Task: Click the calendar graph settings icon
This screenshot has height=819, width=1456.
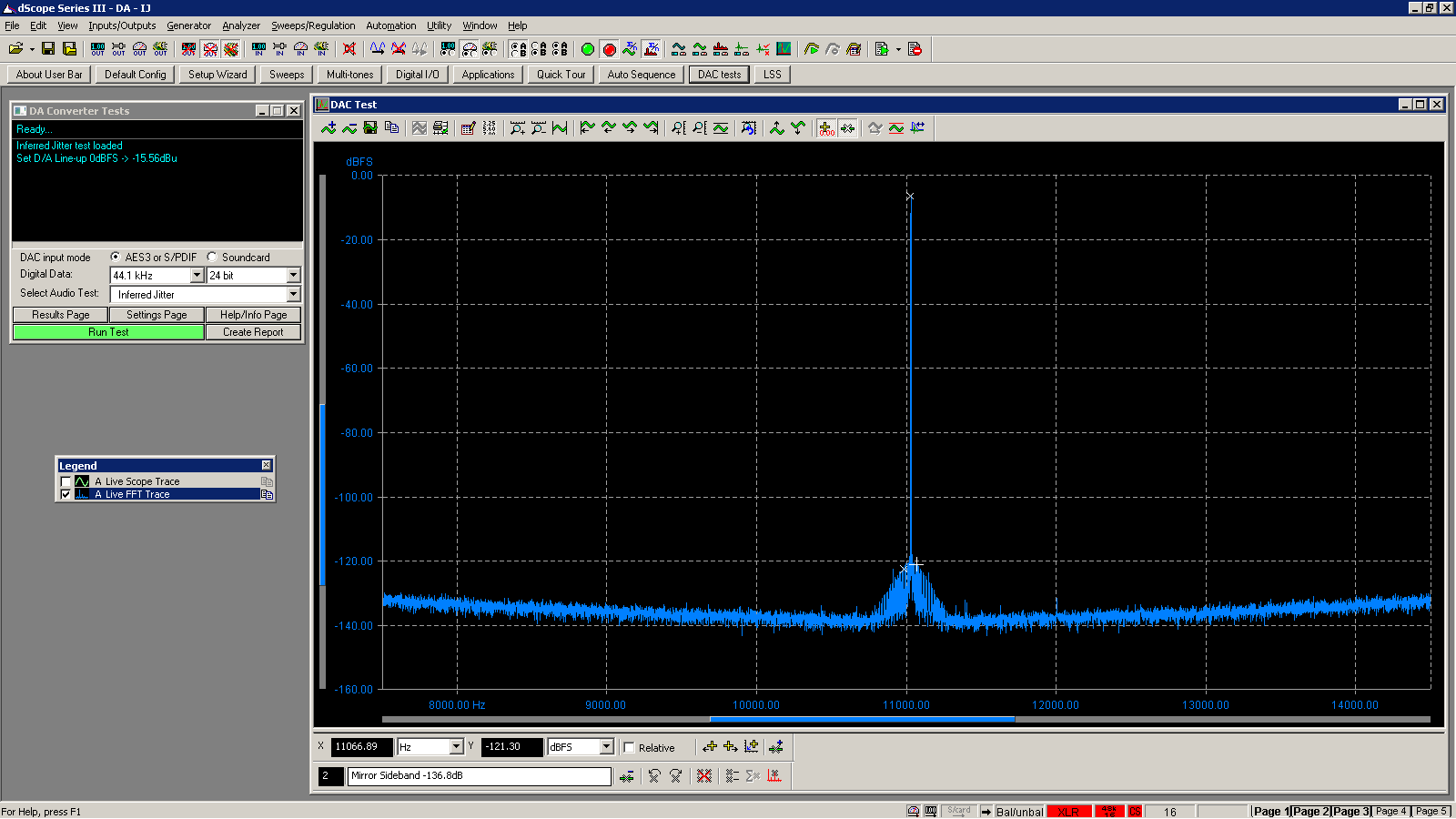Action: [468, 128]
